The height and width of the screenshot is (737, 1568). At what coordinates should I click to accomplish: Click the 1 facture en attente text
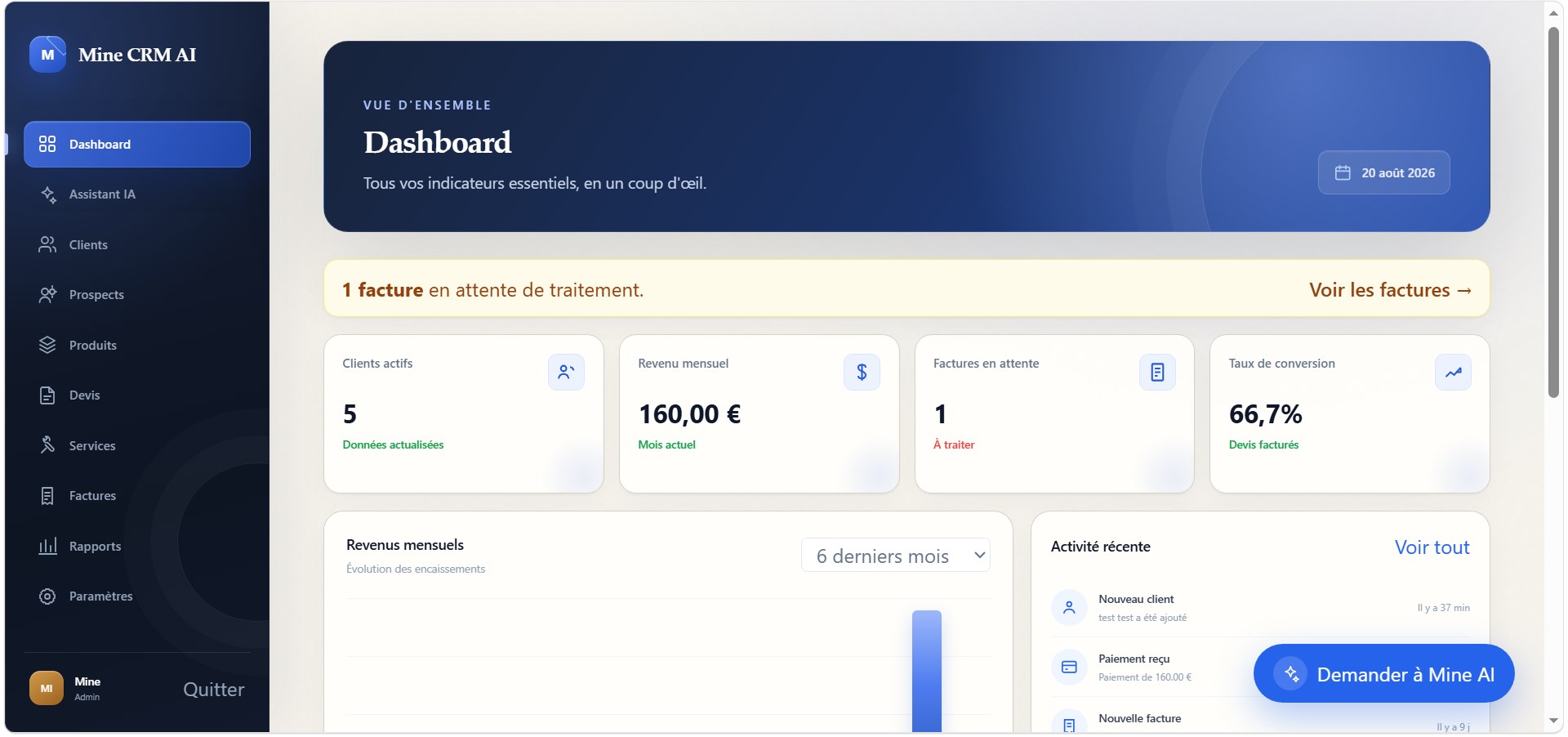pyautogui.click(x=492, y=290)
